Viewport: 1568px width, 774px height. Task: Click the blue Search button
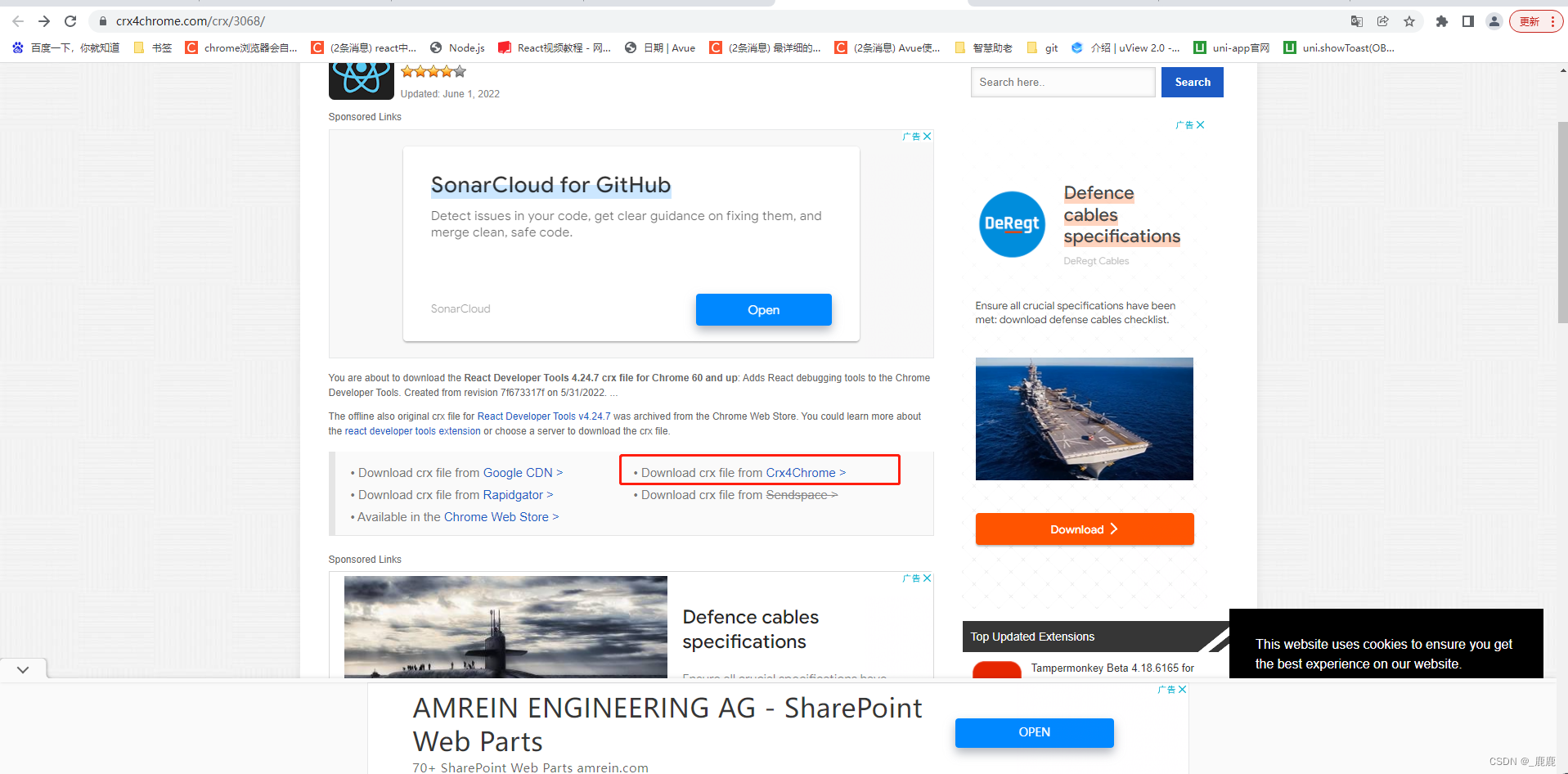click(1193, 82)
